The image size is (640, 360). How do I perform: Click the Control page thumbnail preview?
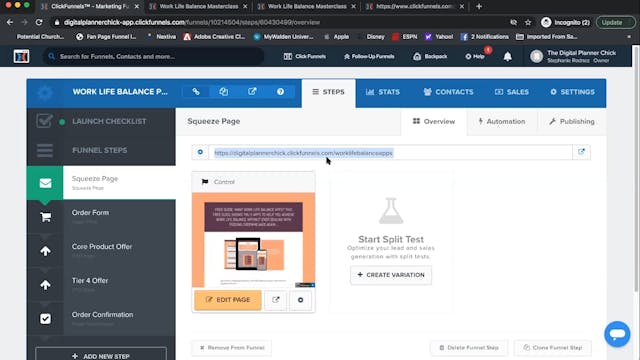point(253,240)
